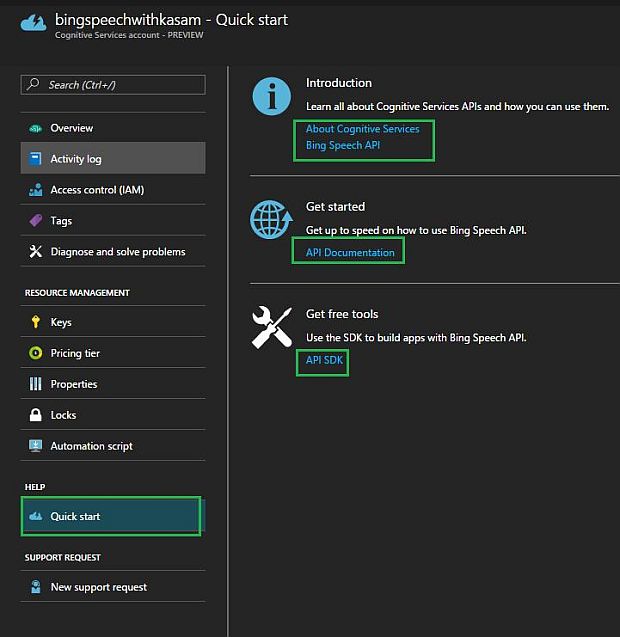Click the purple Tags icon
620x637 pixels.
click(35, 221)
